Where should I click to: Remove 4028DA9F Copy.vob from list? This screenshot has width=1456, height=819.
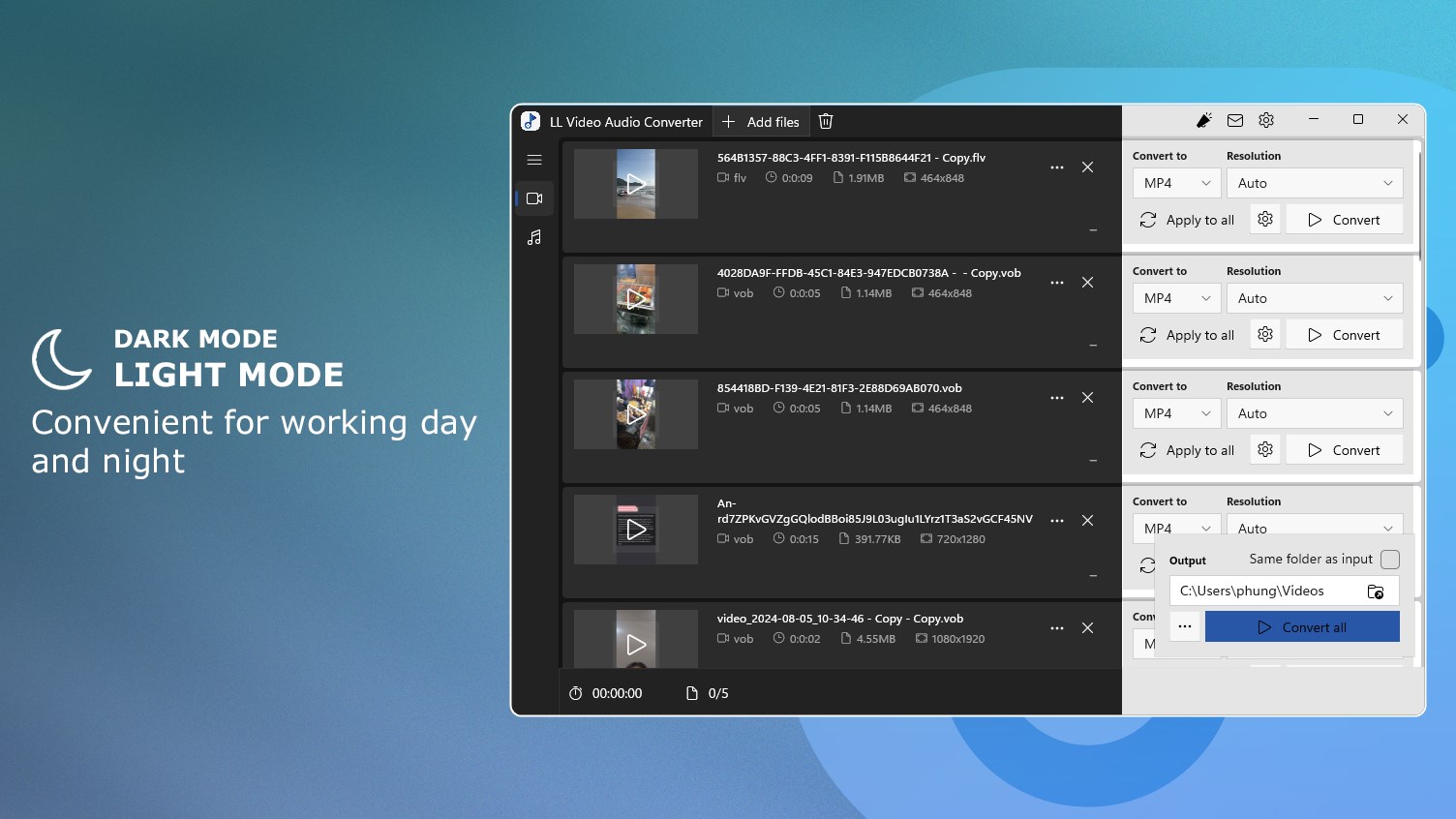tap(1088, 283)
